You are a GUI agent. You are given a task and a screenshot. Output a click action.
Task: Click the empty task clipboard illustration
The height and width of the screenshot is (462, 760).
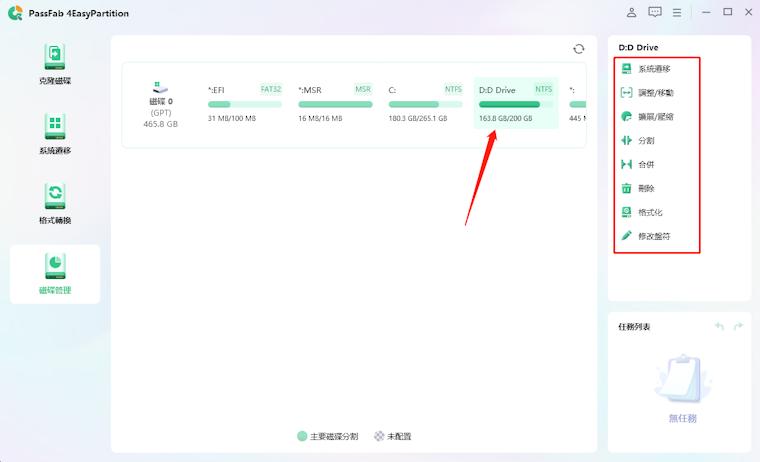[x=682, y=379]
